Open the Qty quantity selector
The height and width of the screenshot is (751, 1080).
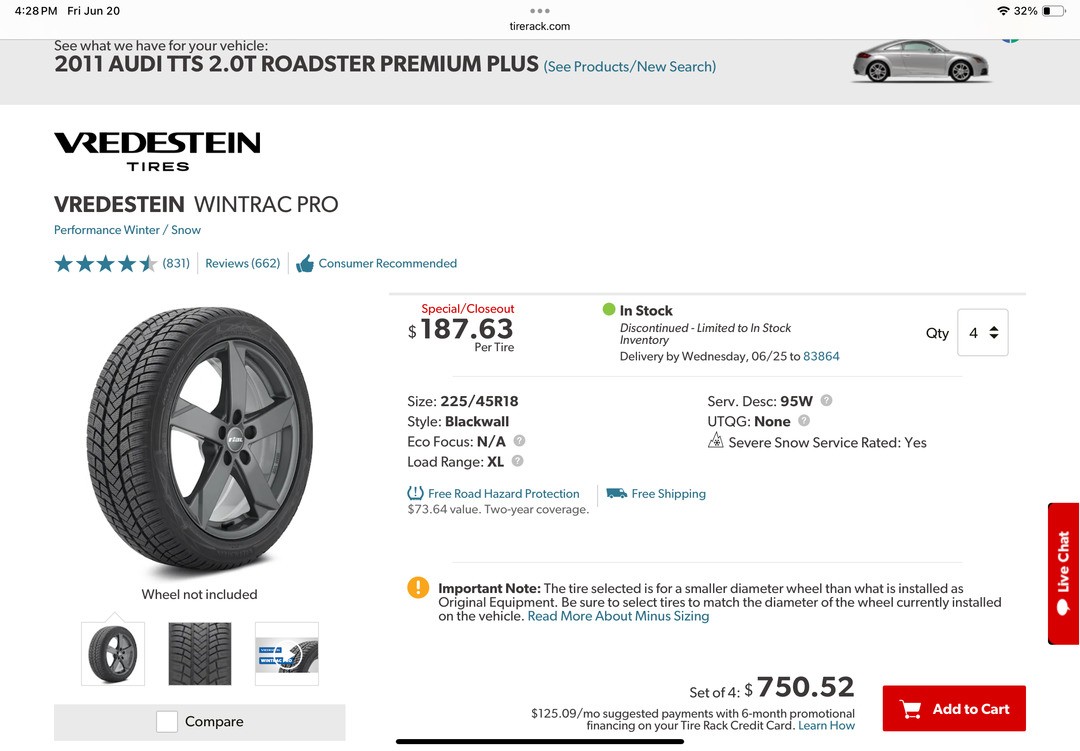[982, 333]
